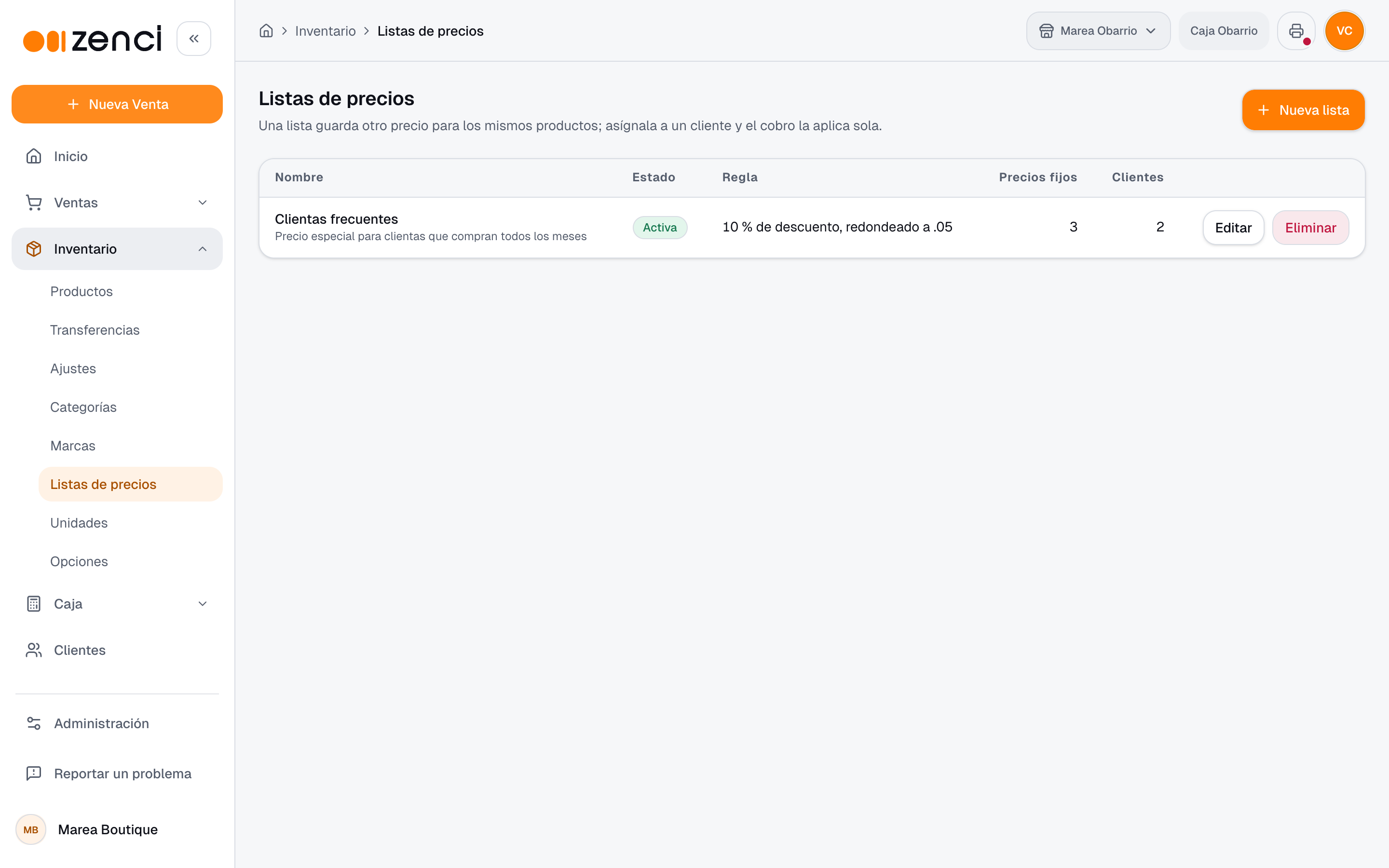Click the Inventario breadcrumb link

point(326,31)
